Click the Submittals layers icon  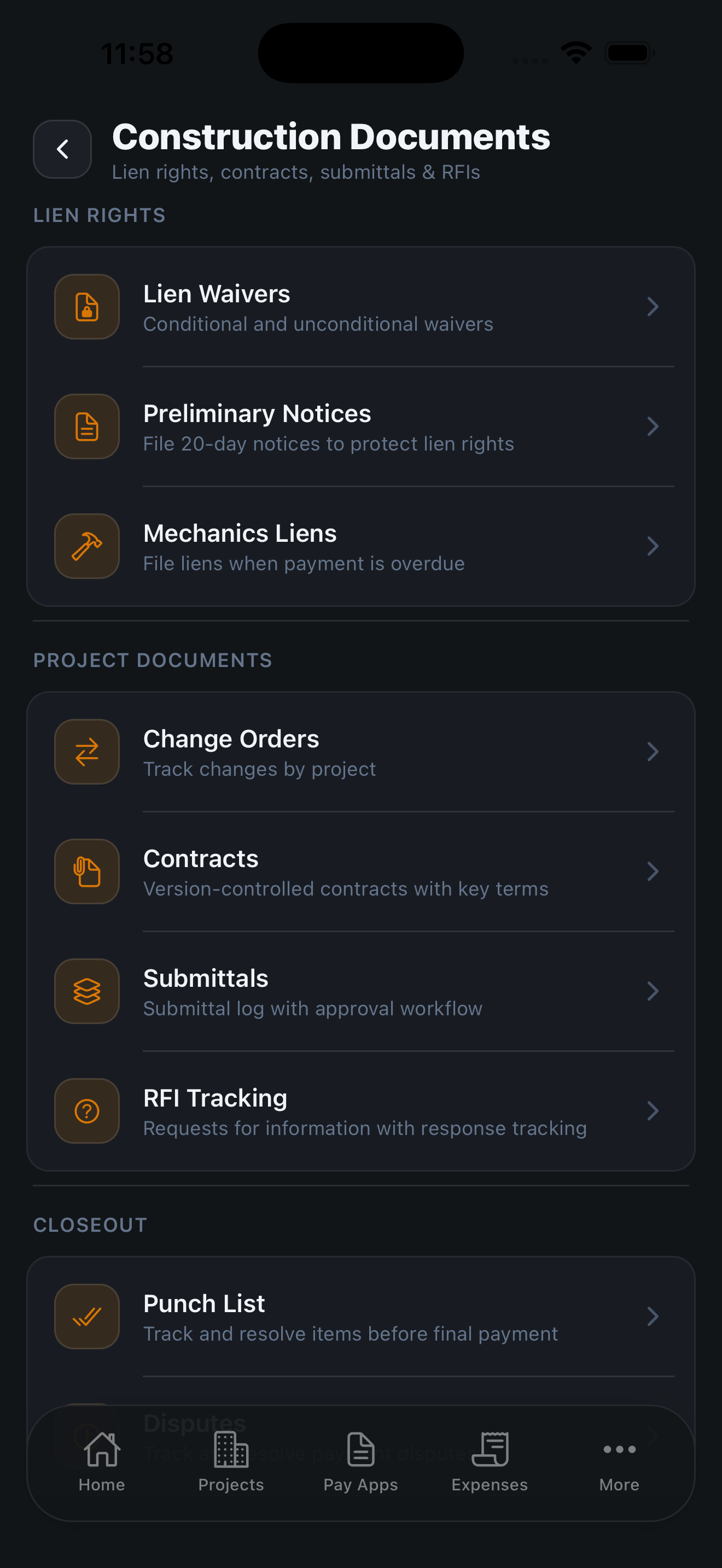tap(86, 990)
